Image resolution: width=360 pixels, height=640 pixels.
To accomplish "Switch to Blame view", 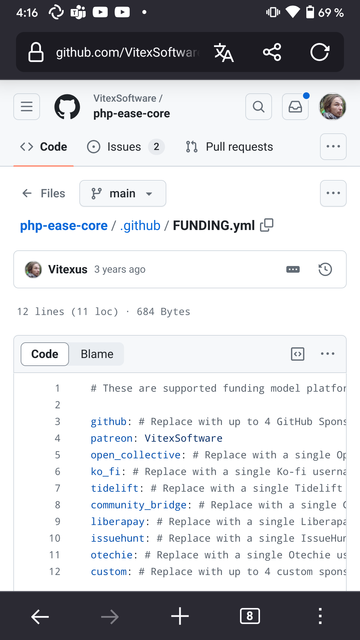I will coord(97,354).
